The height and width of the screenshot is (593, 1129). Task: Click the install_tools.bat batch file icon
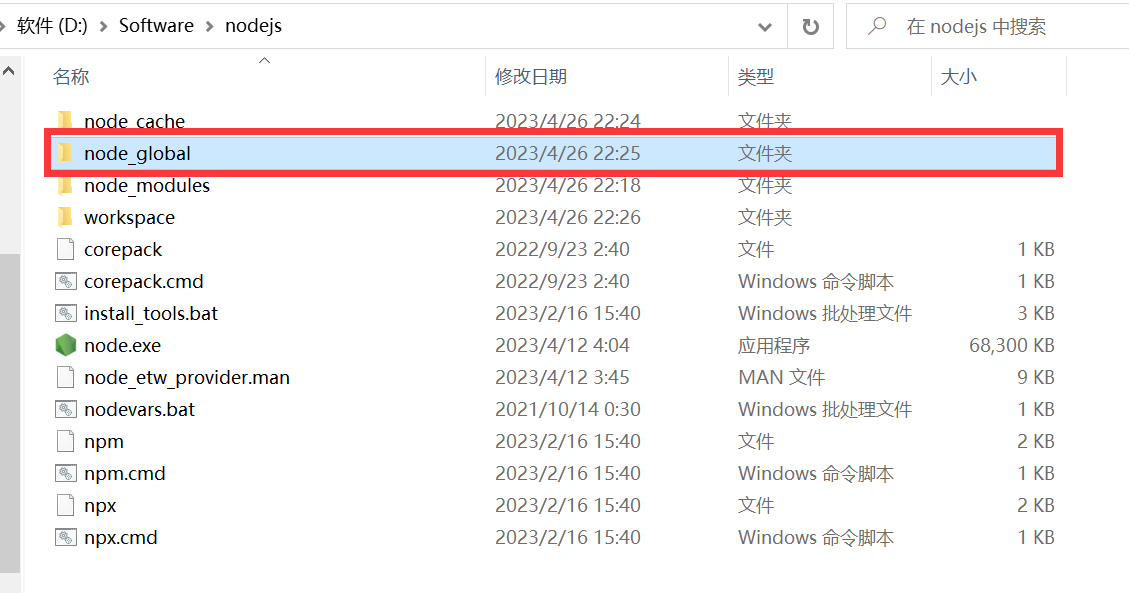(63, 313)
